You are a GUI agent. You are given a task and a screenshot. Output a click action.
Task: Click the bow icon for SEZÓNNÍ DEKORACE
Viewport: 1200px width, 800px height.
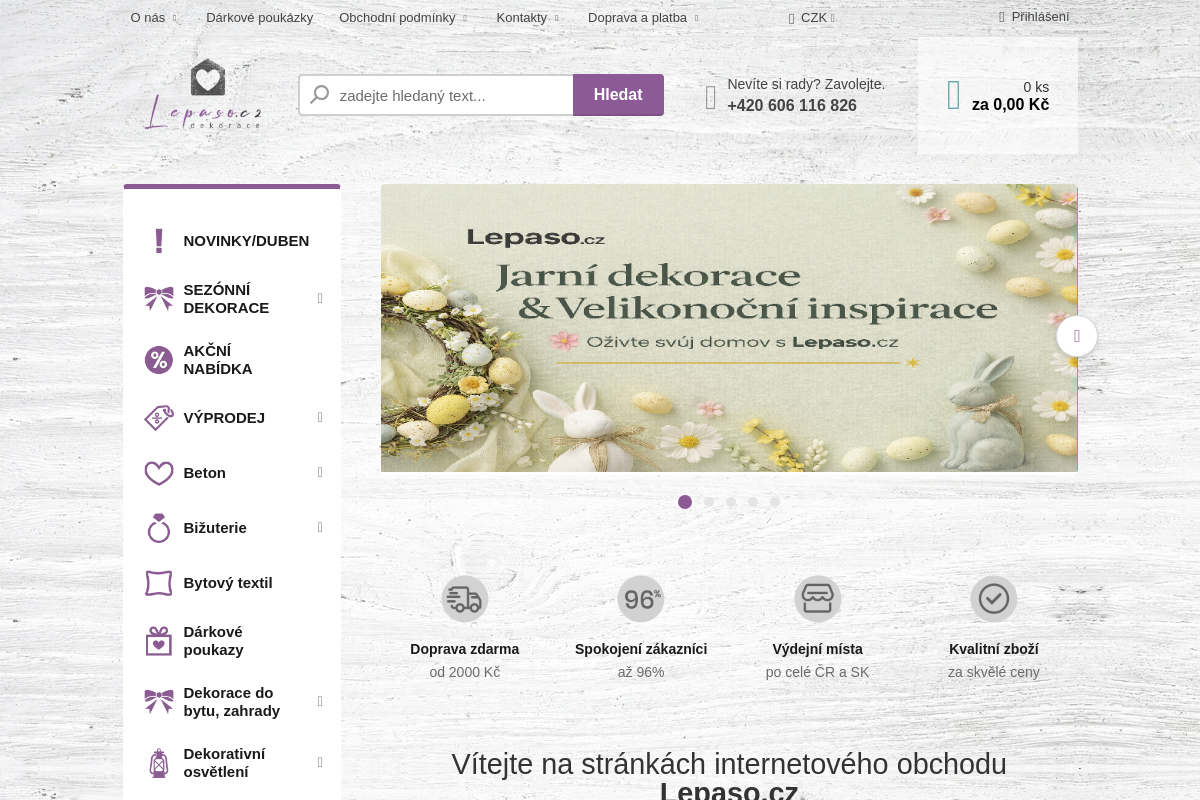(x=159, y=298)
